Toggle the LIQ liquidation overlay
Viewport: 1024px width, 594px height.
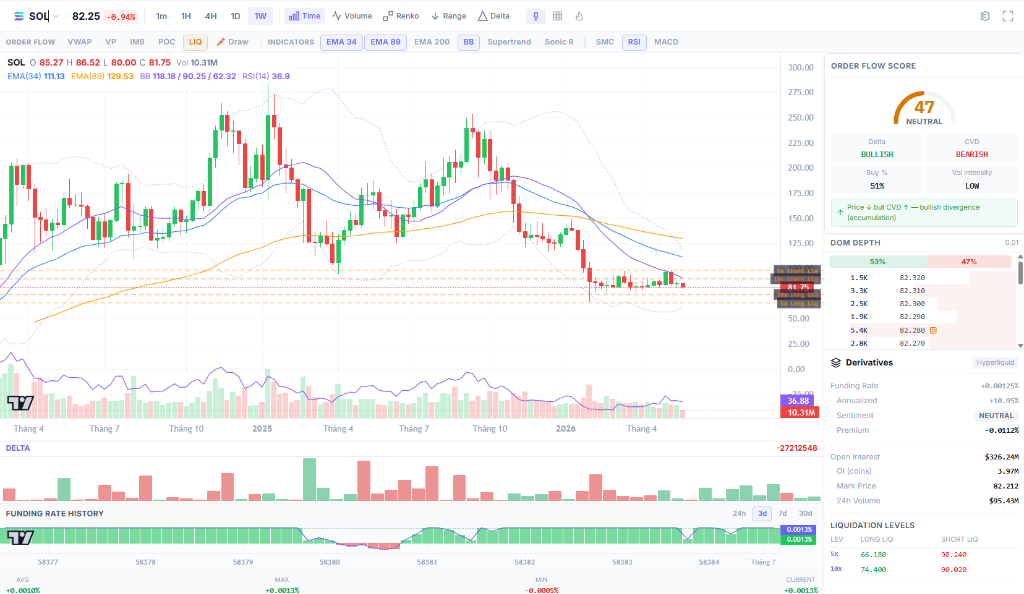(195, 42)
